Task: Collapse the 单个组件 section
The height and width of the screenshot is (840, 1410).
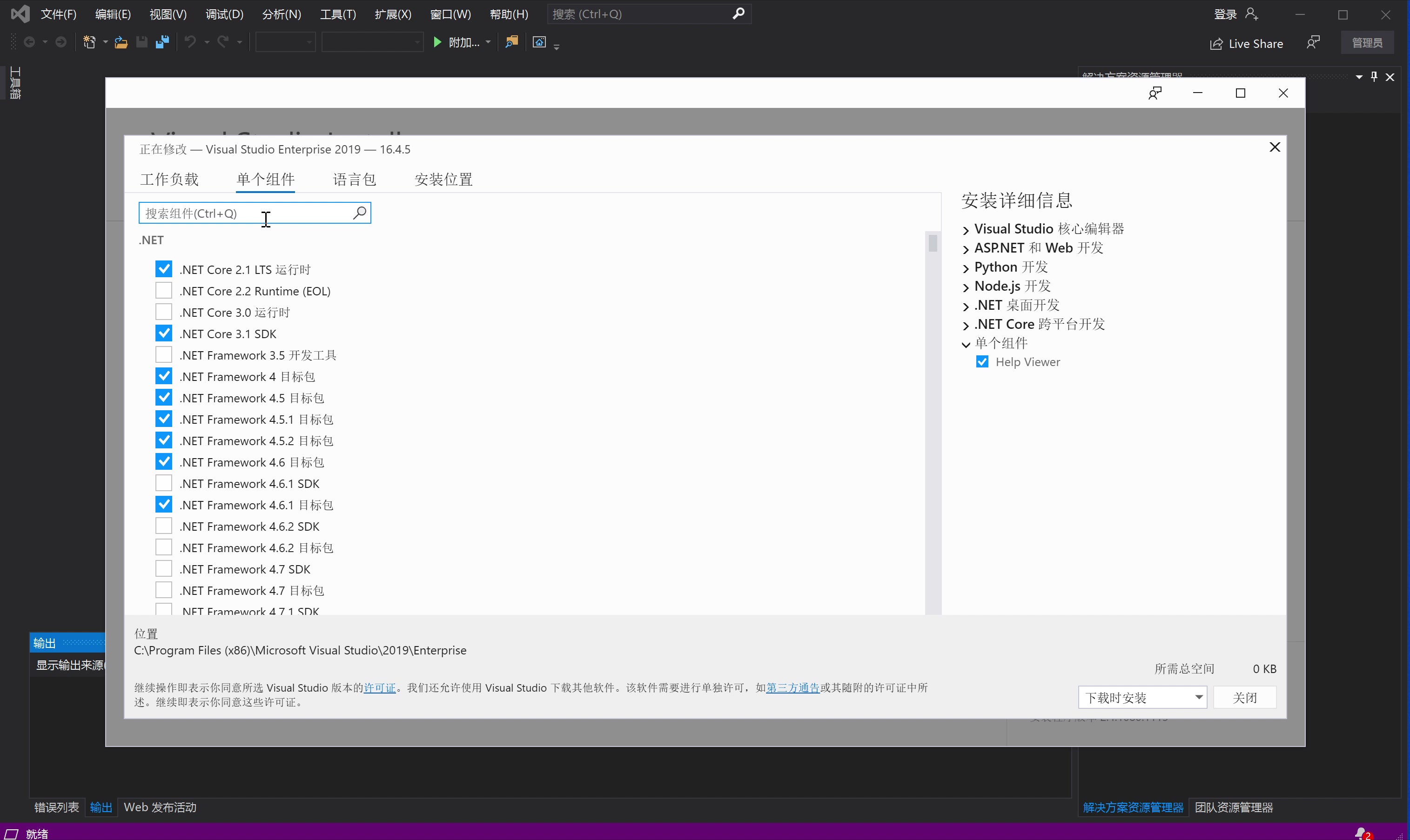Action: pyautogui.click(x=966, y=344)
